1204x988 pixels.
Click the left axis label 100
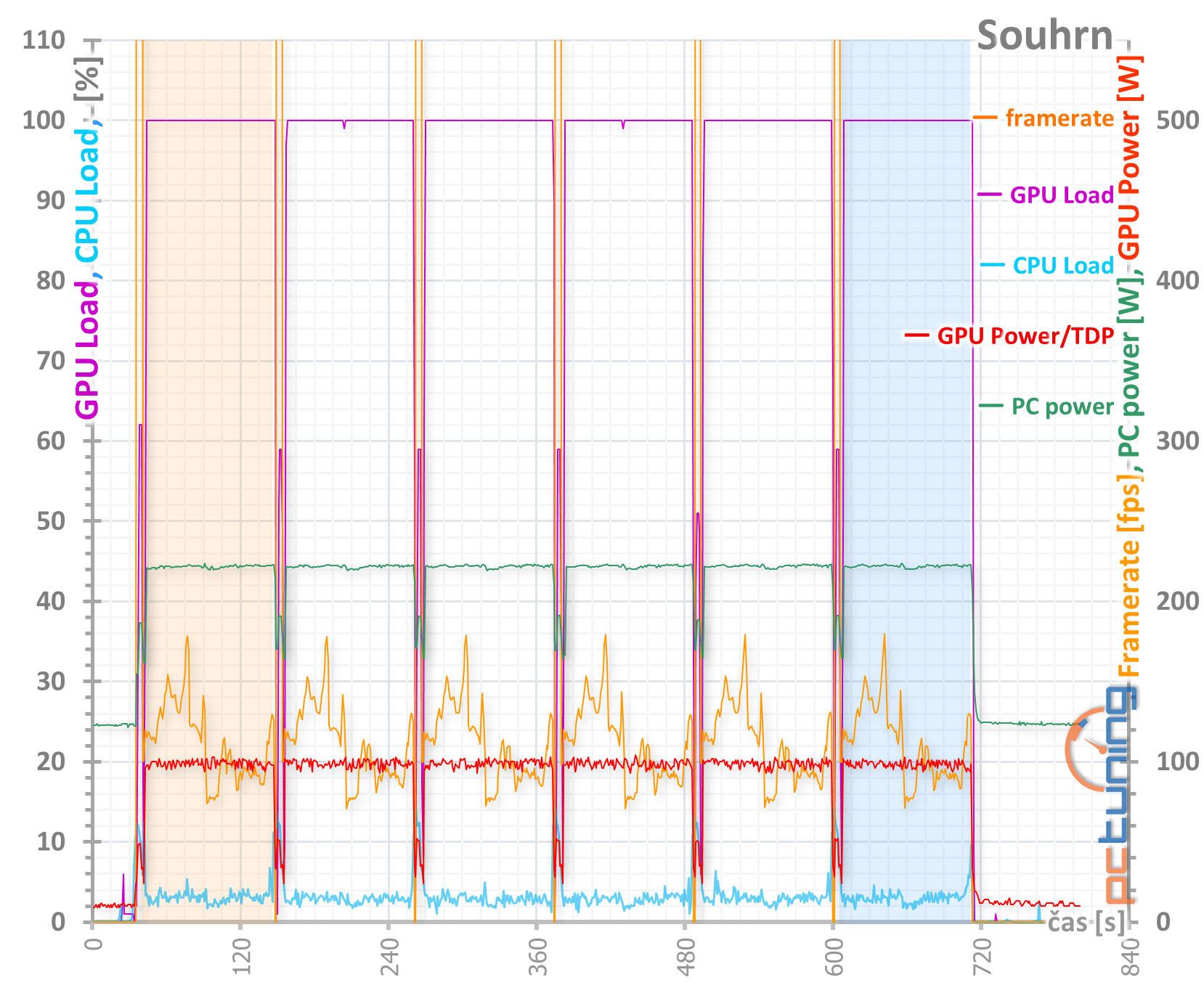(x=44, y=120)
